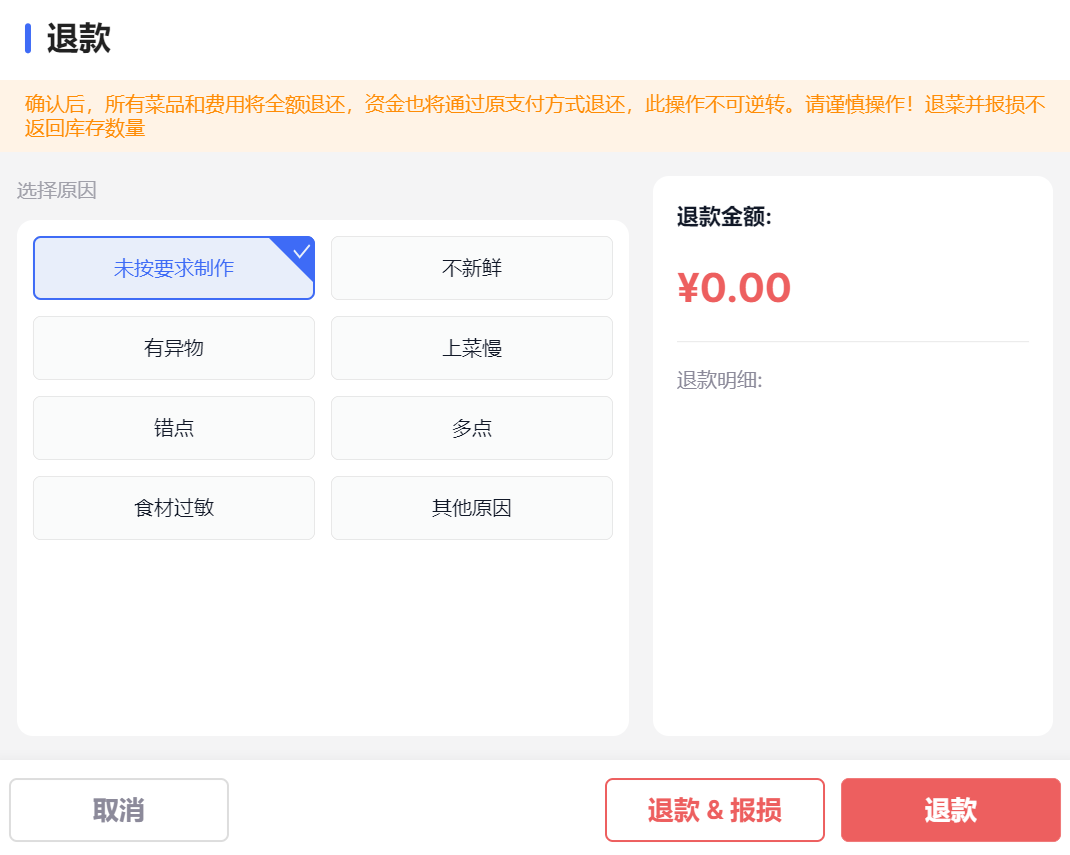Select the 错点 reason option
Screen dimensions: 1070x855
173,428
